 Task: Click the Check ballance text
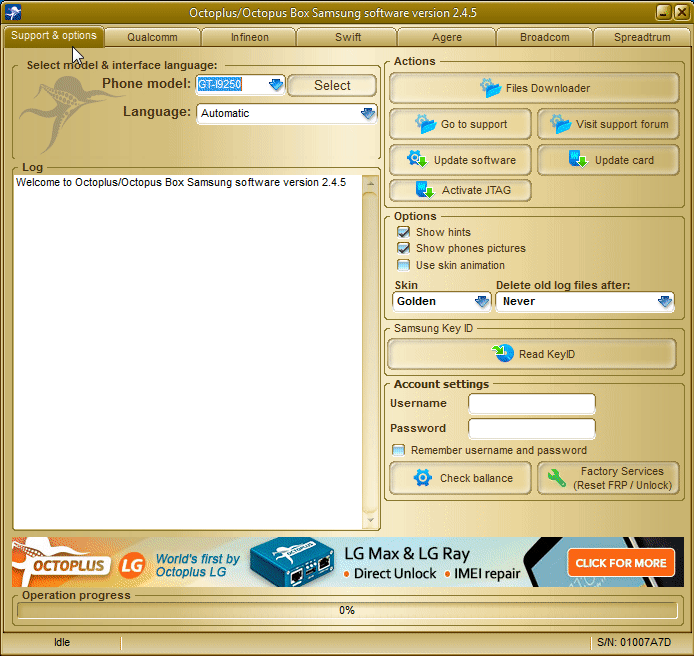pyautogui.click(x=476, y=478)
